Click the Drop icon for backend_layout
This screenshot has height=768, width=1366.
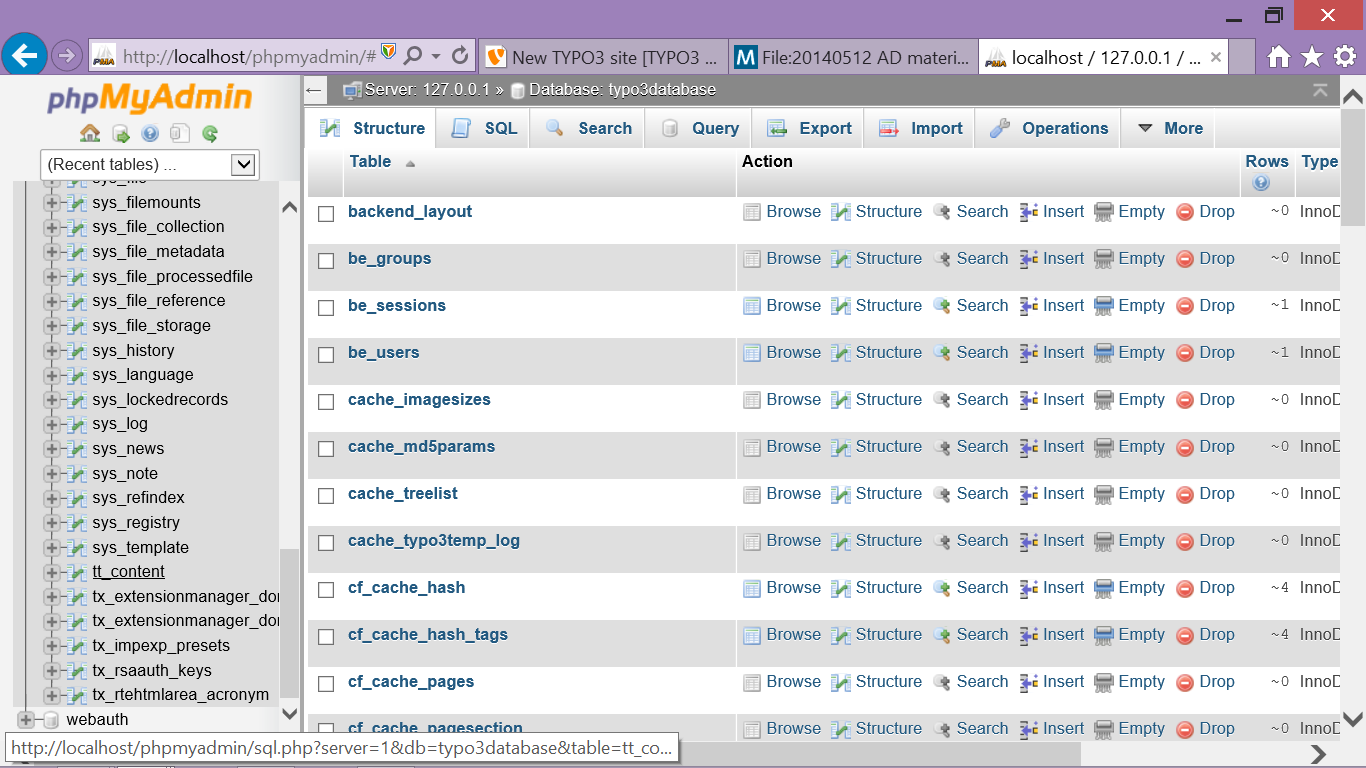(x=1185, y=212)
